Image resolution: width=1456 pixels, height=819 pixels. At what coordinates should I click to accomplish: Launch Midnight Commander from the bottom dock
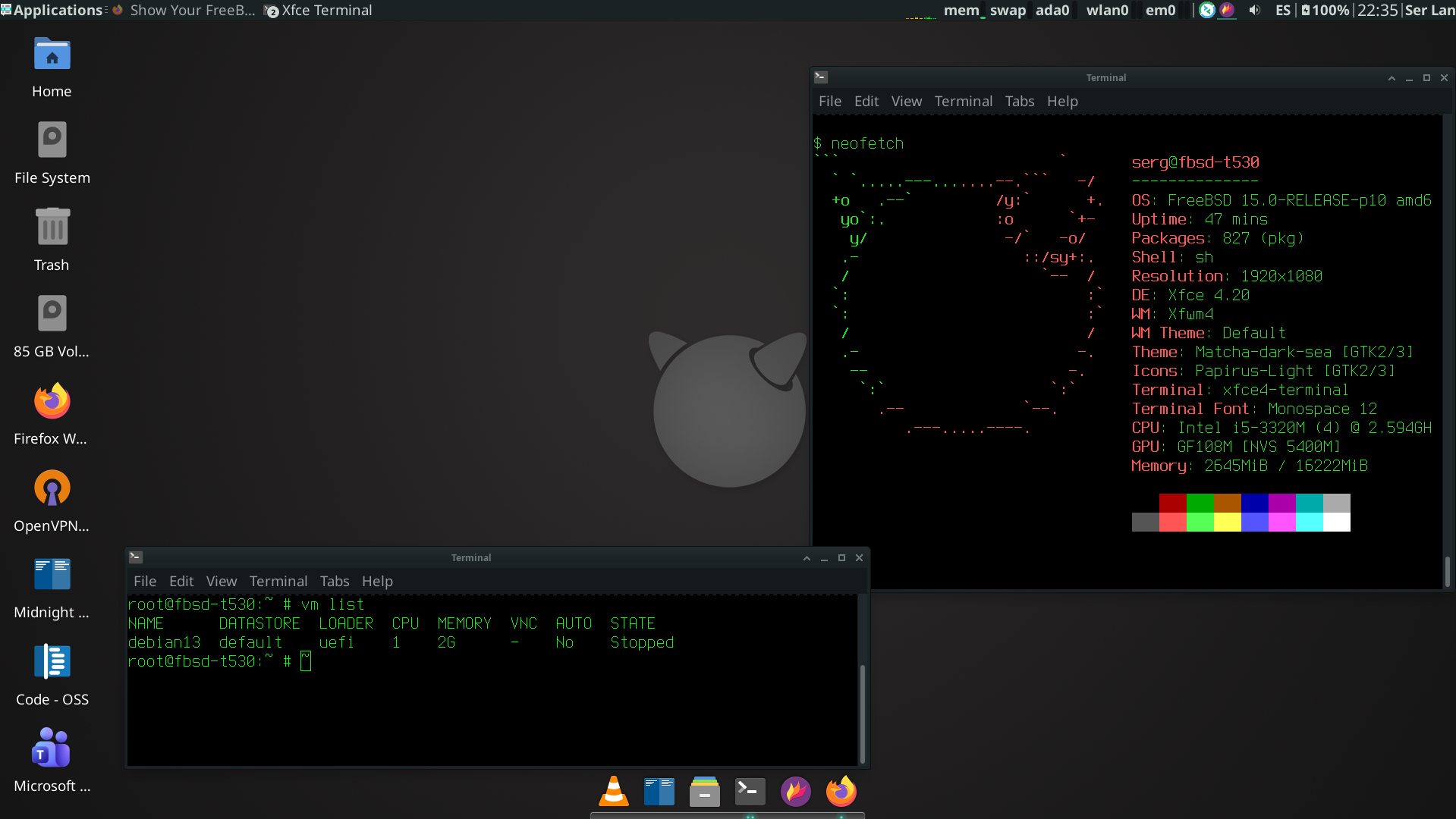[x=659, y=792]
